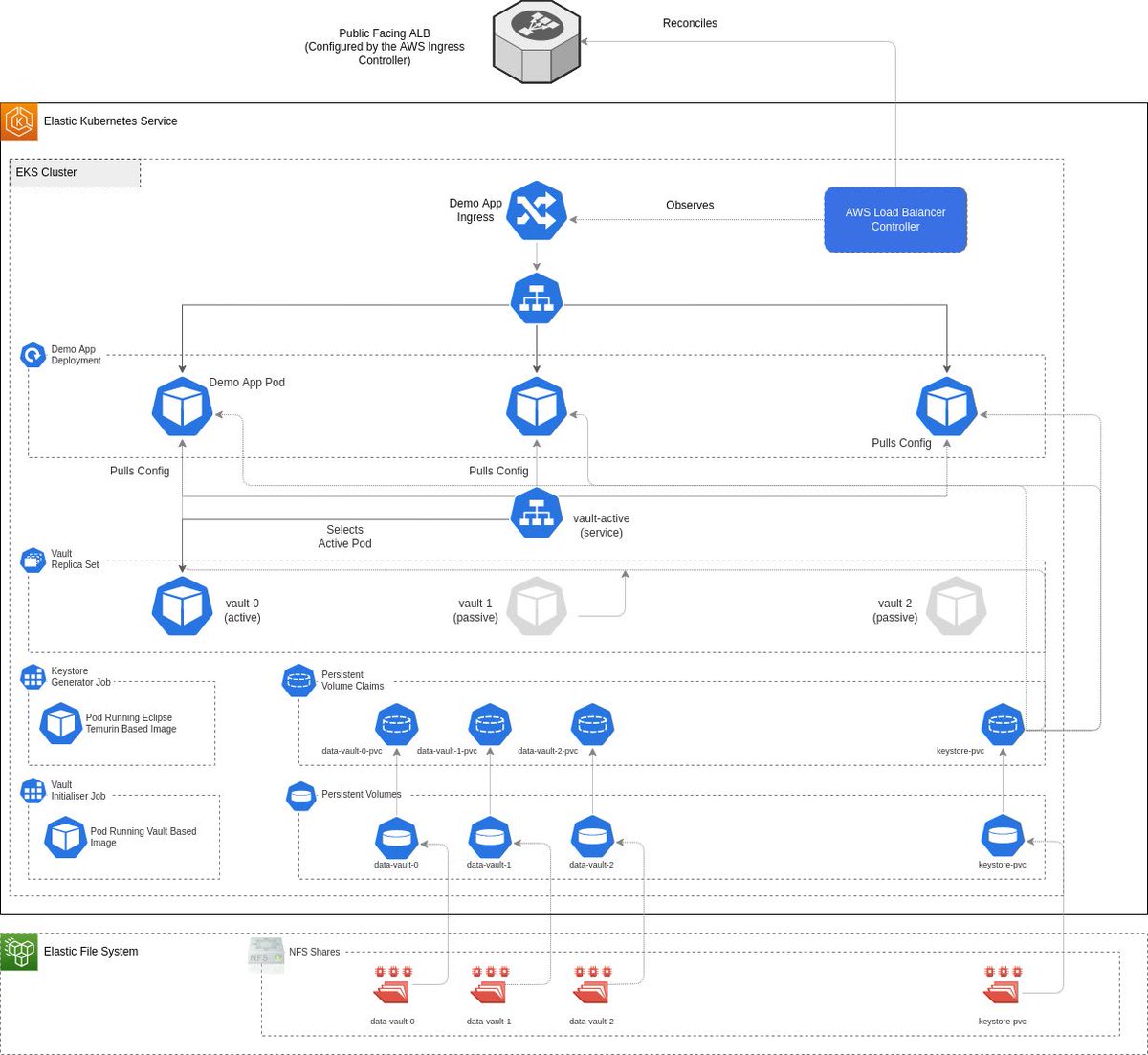Select the vault-0 active pod icon
The width and height of the screenshot is (1148, 1055).
point(182,605)
